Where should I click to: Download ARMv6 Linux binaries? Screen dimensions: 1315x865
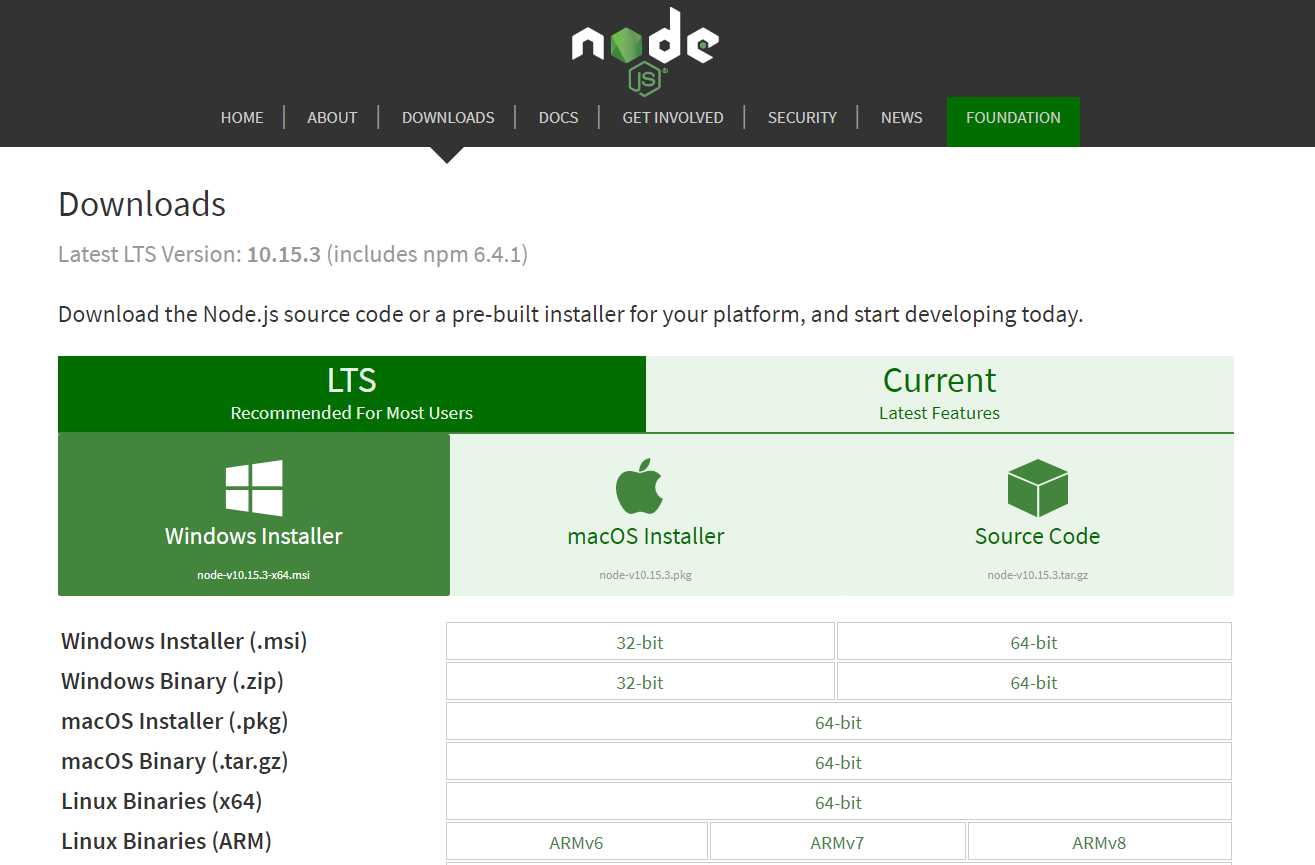coord(577,842)
